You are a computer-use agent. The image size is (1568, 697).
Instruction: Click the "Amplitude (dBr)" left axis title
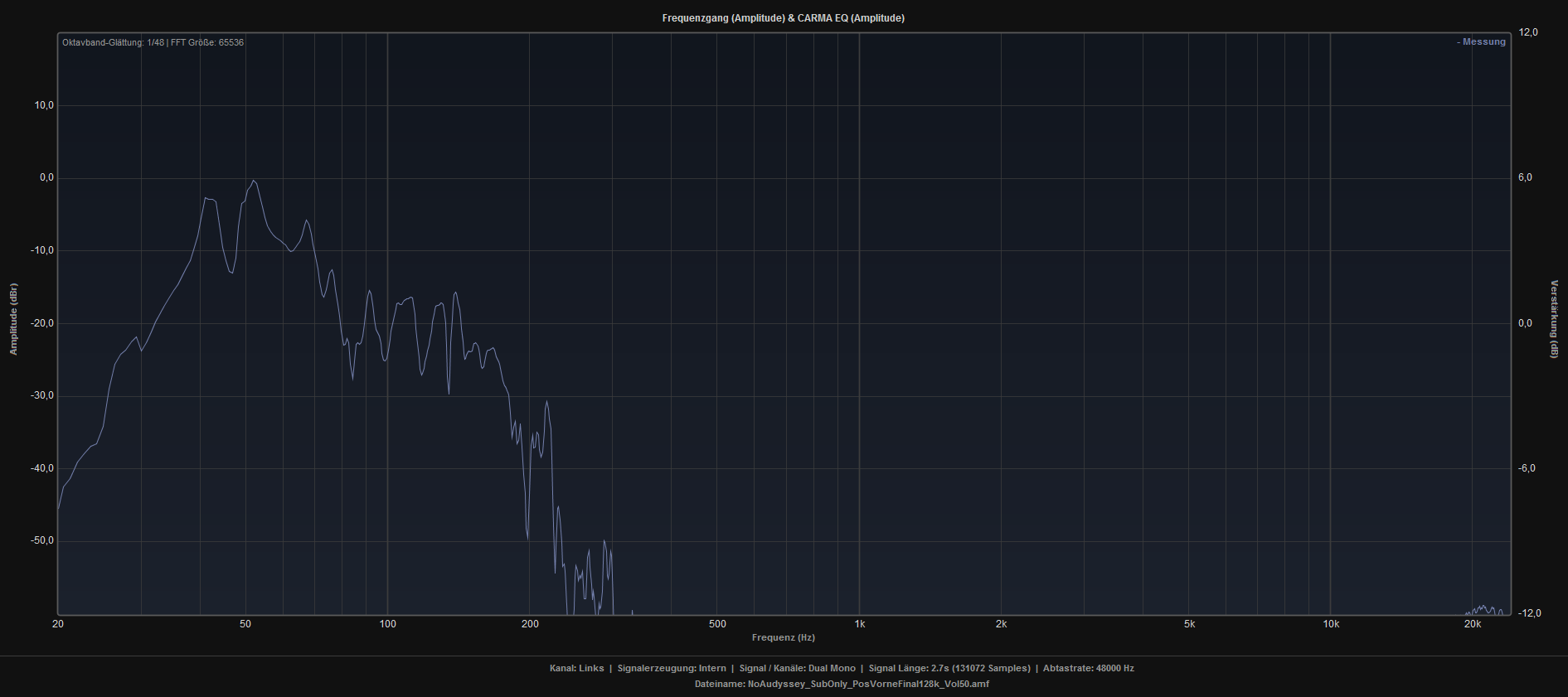click(x=13, y=319)
